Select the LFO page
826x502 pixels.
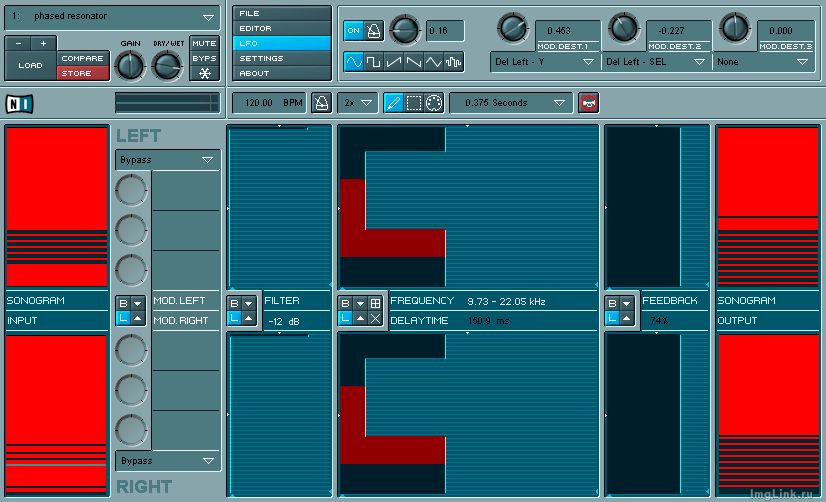click(282, 43)
